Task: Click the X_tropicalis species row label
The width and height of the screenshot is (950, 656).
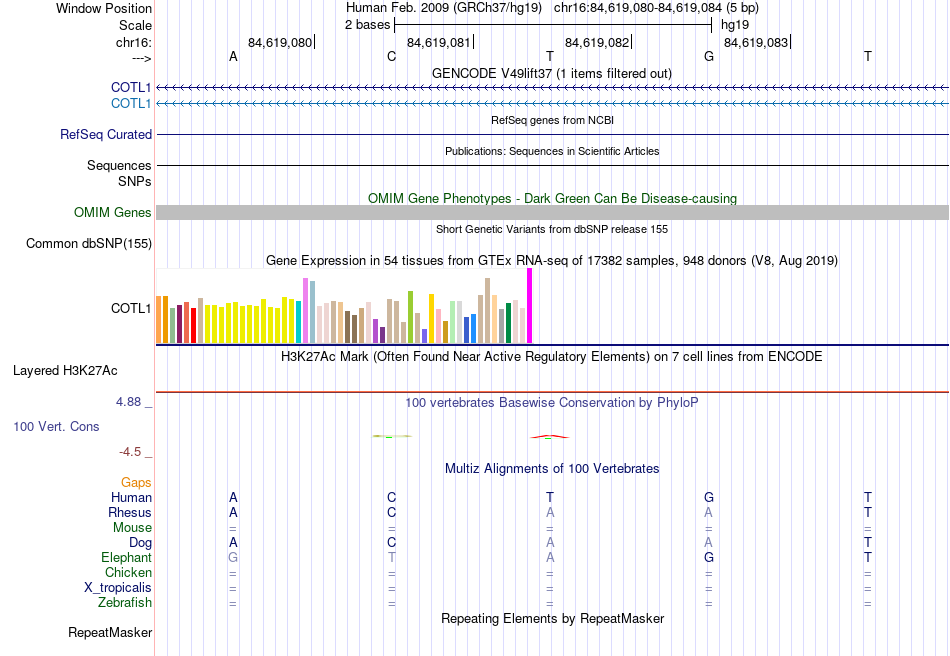Action: coord(118,588)
